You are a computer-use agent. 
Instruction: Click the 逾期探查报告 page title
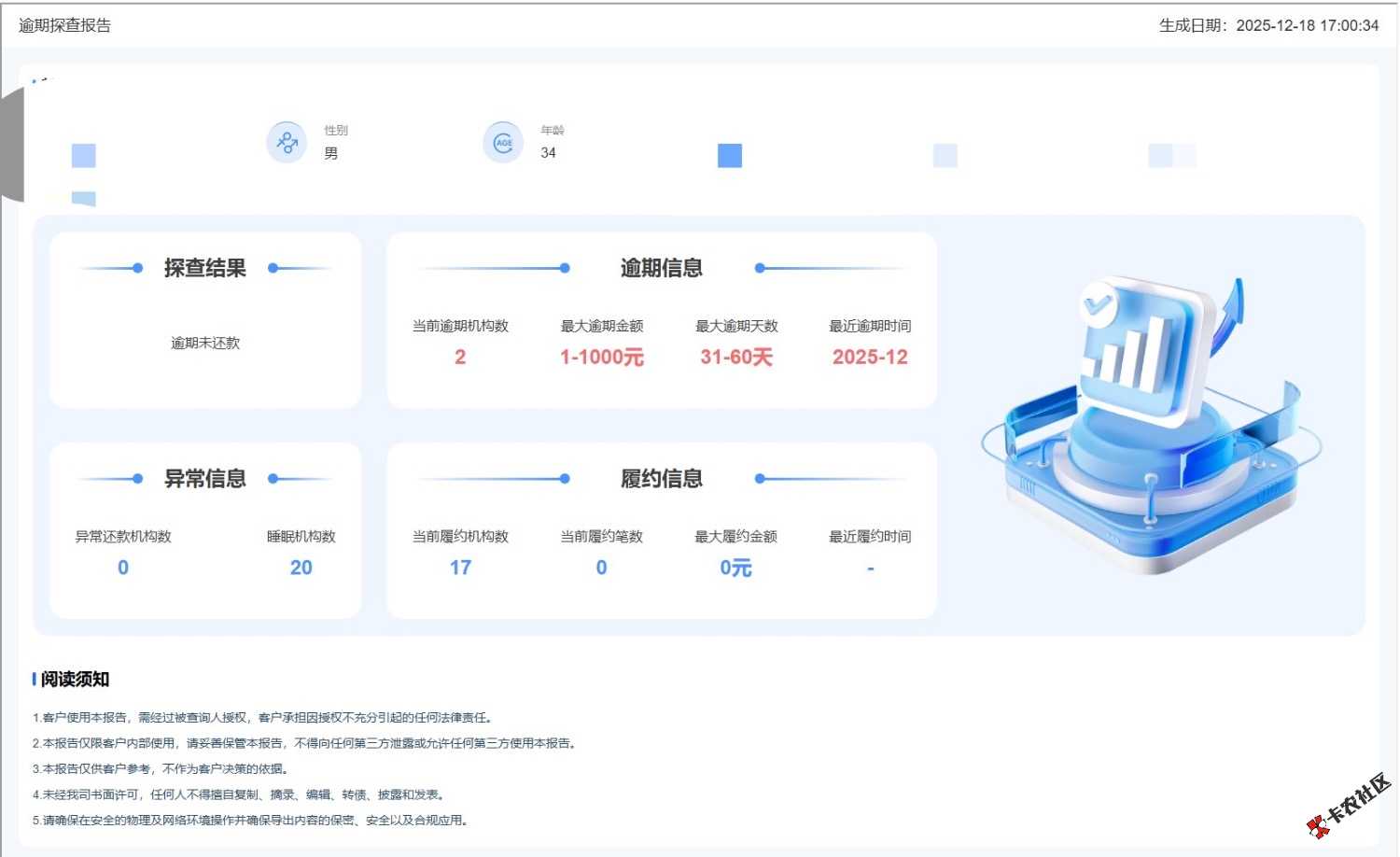coord(64,25)
